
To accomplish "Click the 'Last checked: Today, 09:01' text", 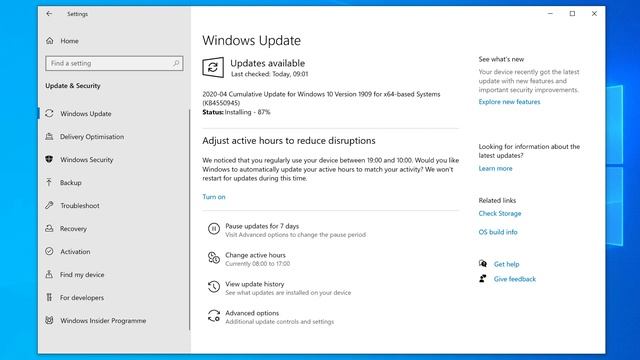I will point(269,74).
